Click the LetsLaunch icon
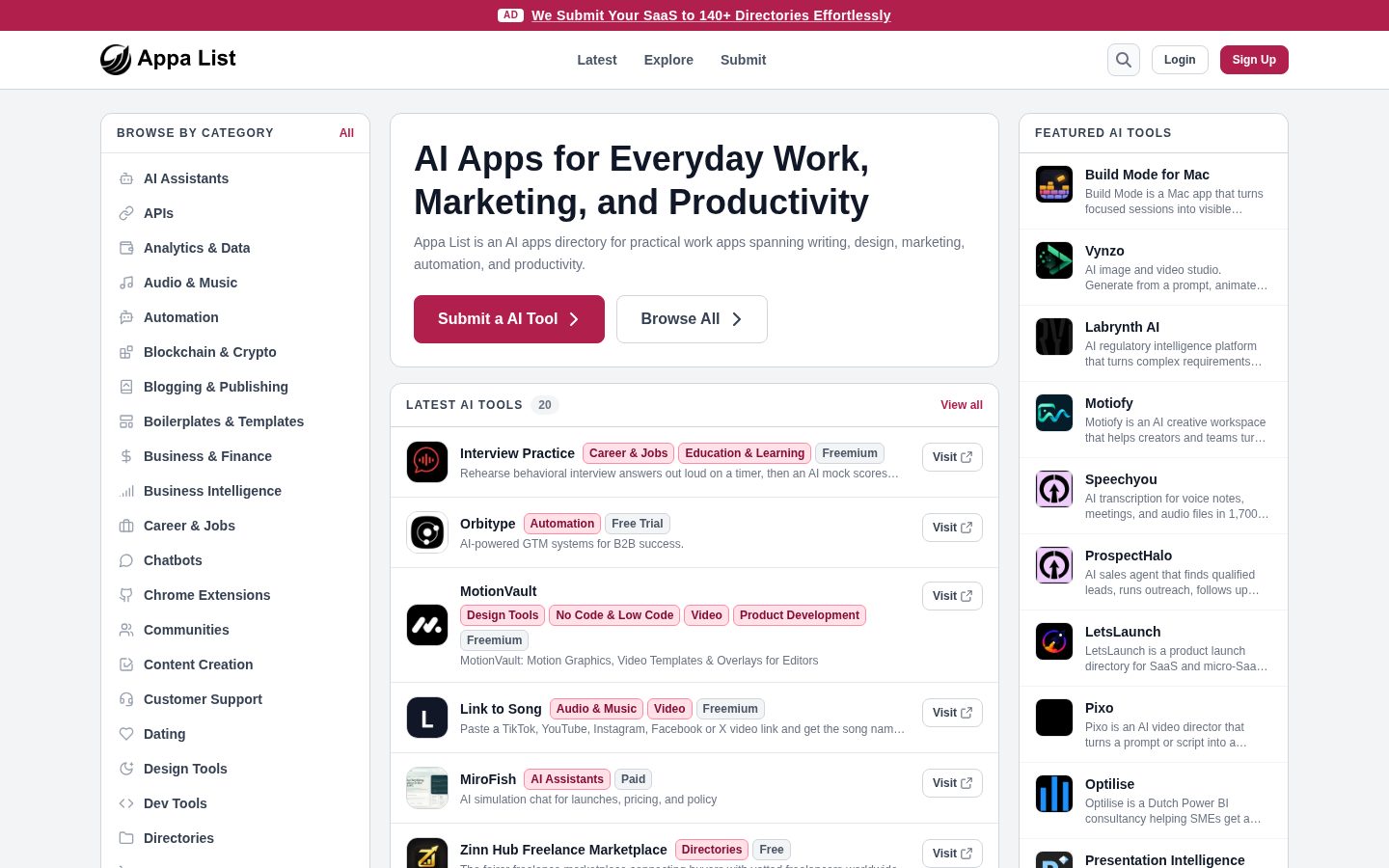This screenshot has width=1389, height=868. pos(1054,641)
